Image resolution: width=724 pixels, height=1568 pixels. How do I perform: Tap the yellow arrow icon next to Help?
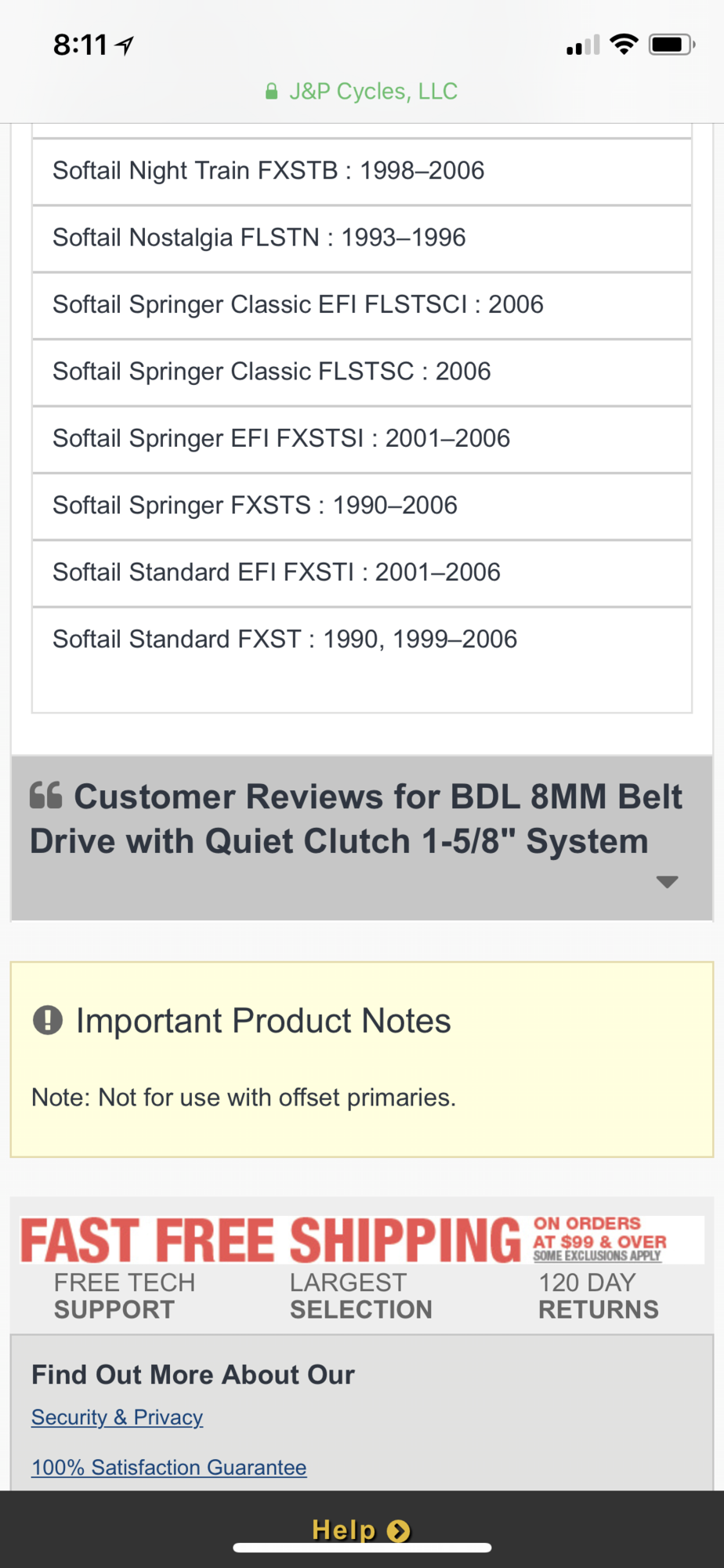pyautogui.click(x=399, y=1530)
